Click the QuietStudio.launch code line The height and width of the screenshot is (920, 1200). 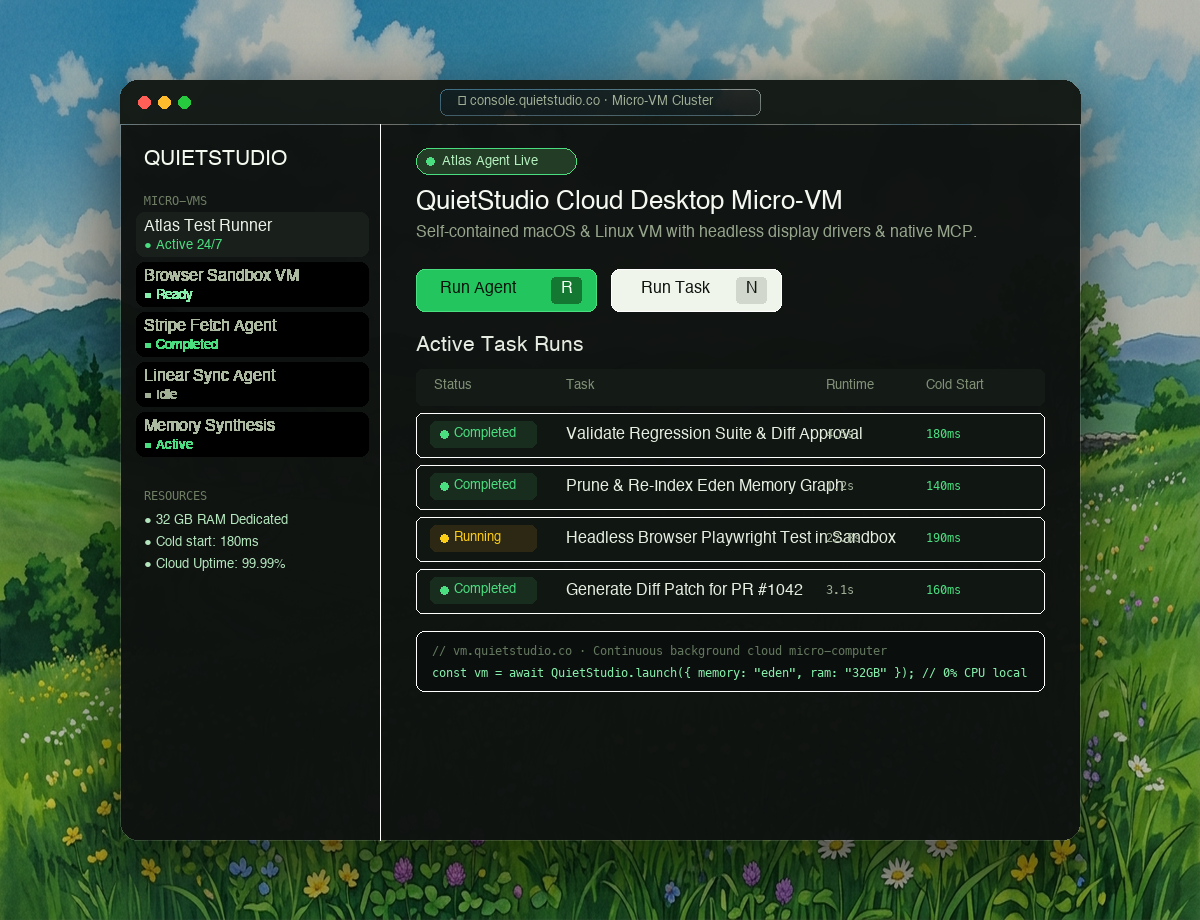coord(729,673)
